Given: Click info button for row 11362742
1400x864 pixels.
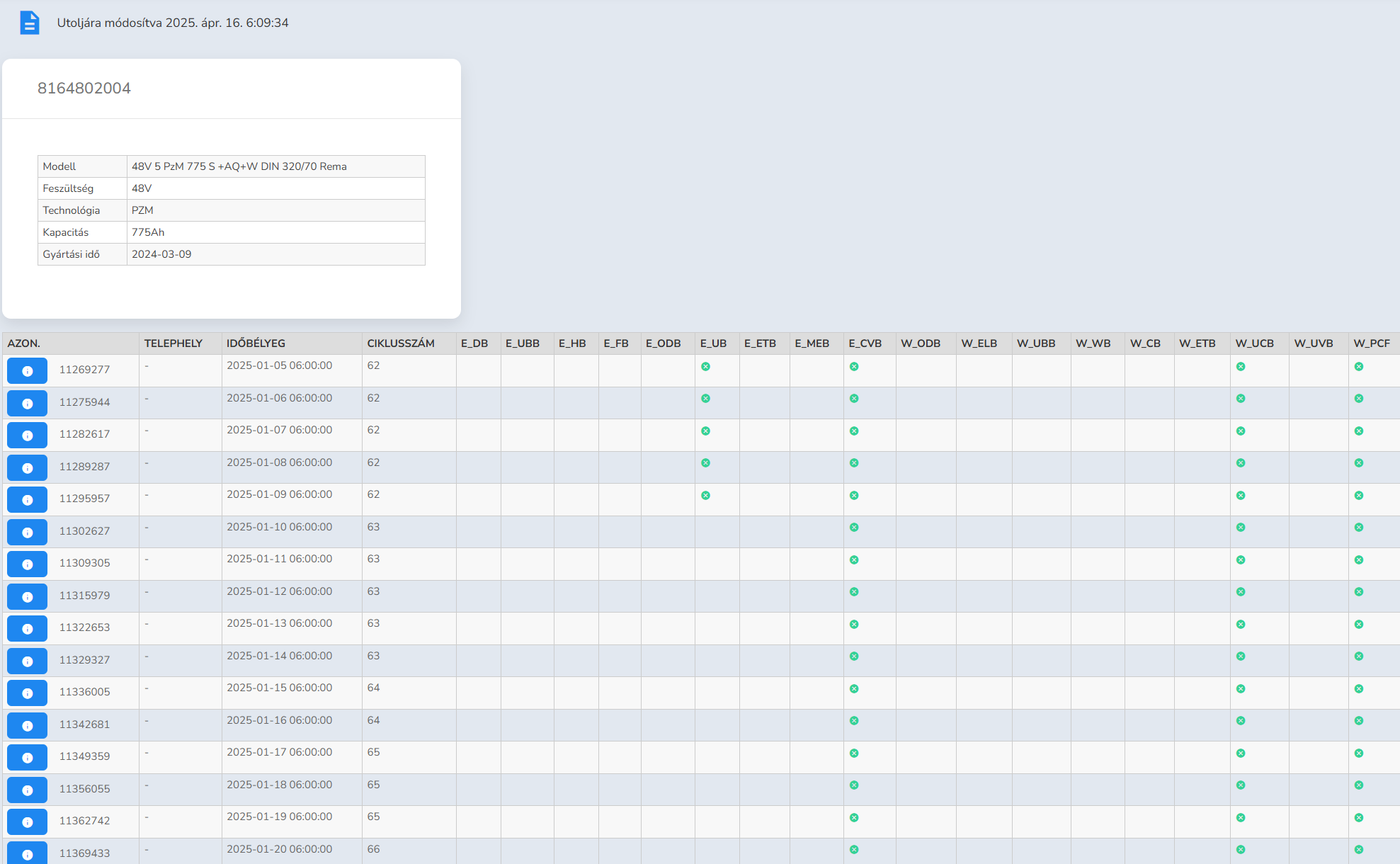Looking at the screenshot, I should click(x=27, y=822).
